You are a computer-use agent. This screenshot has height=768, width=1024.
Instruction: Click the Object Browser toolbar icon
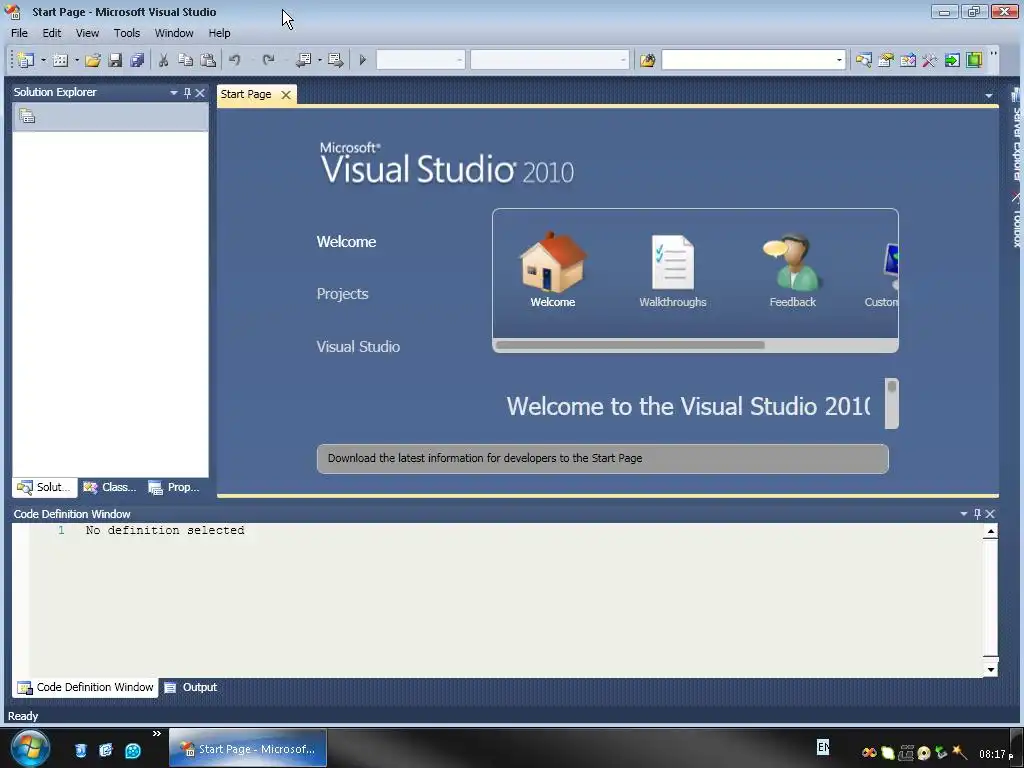pos(908,60)
